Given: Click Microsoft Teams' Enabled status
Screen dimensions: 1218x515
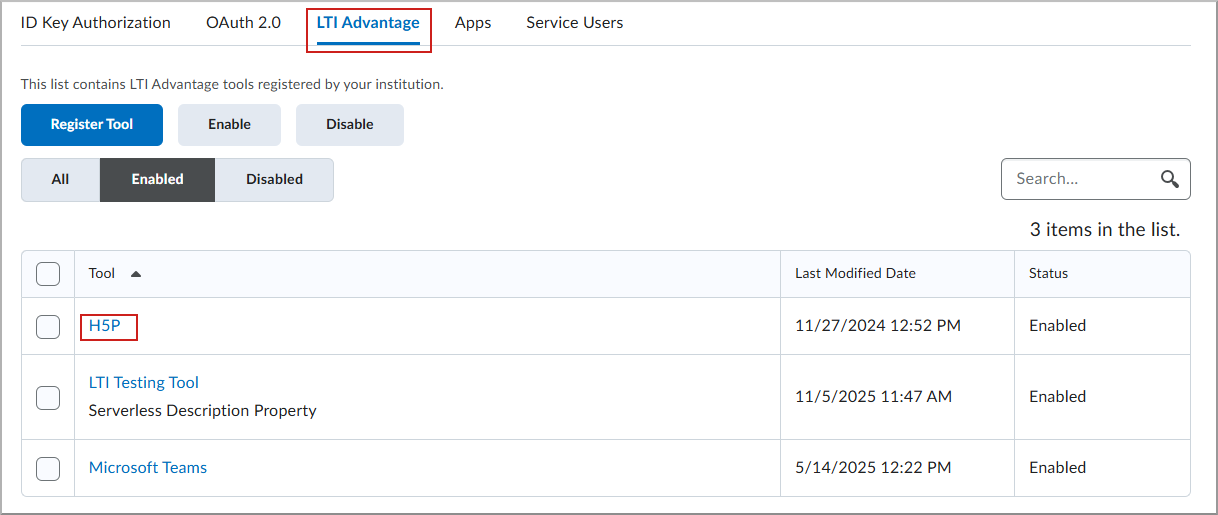Looking at the screenshot, I should click(1057, 468).
